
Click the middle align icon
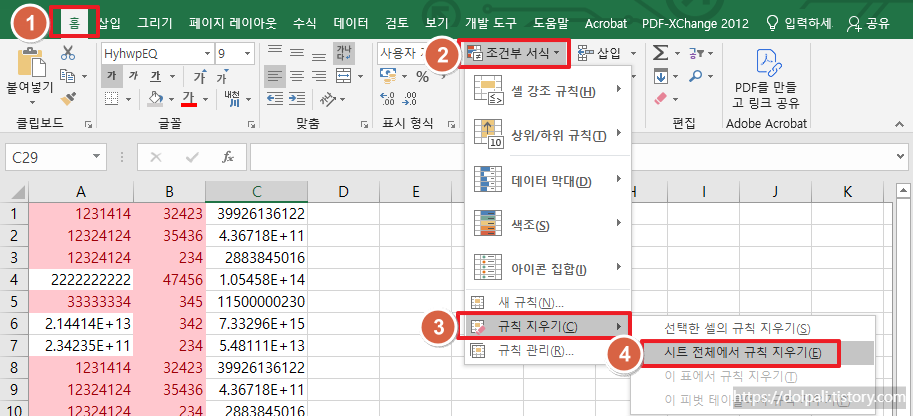tap(296, 54)
